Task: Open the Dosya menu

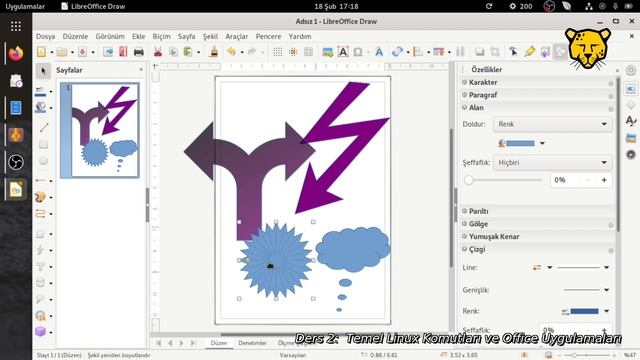Action: (45, 36)
